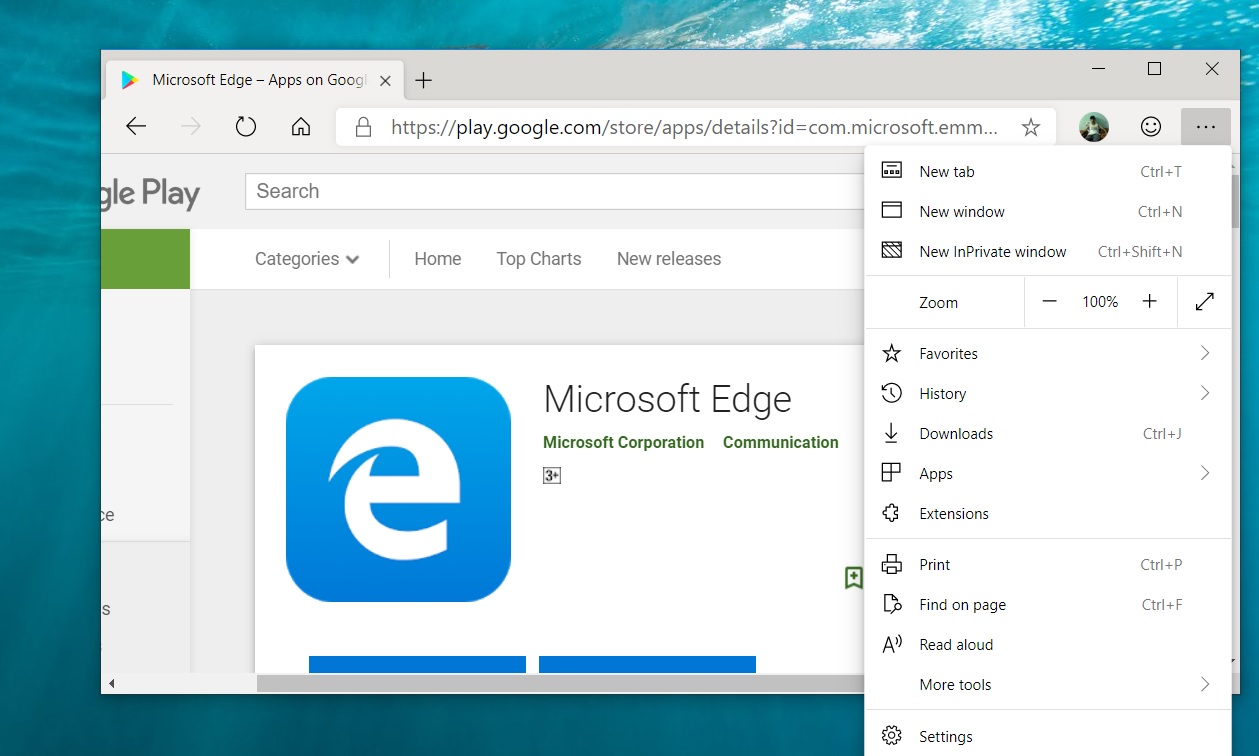Choose Find on page
1259x756 pixels.
1048,605
